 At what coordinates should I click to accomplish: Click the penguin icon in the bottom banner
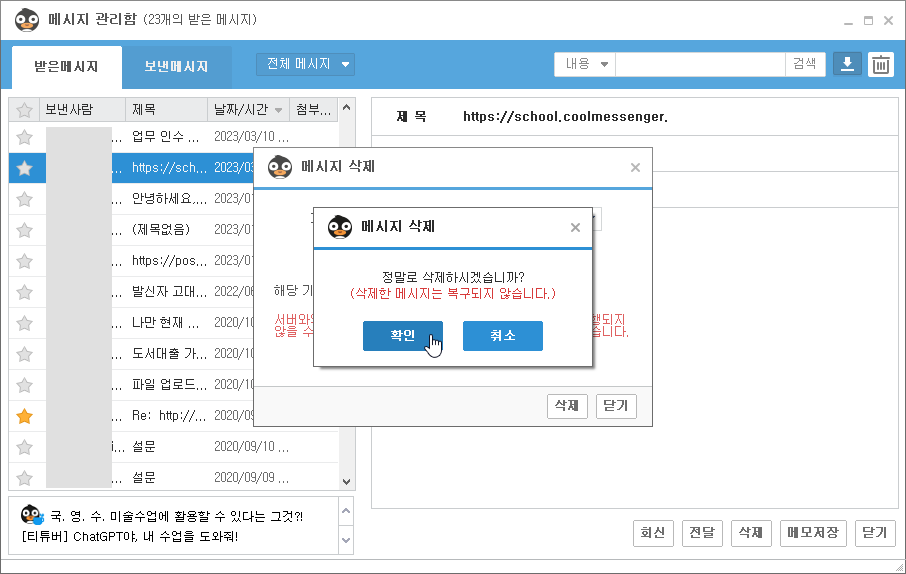point(31,515)
